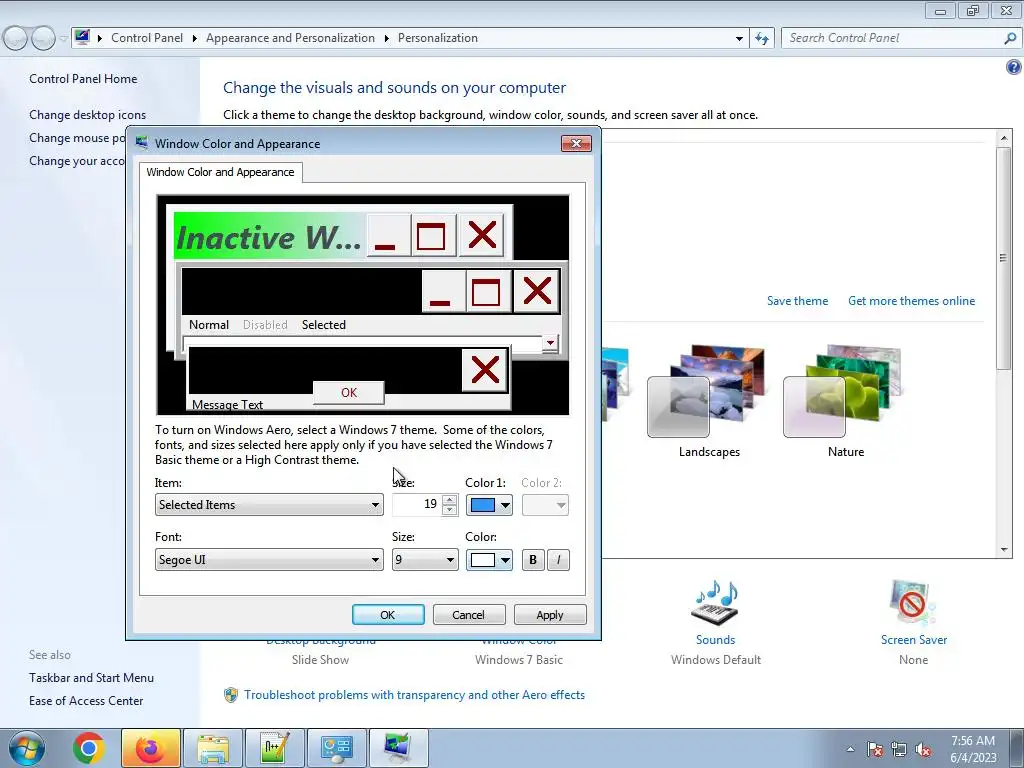Select the Nature theme thumbnail

point(845,392)
